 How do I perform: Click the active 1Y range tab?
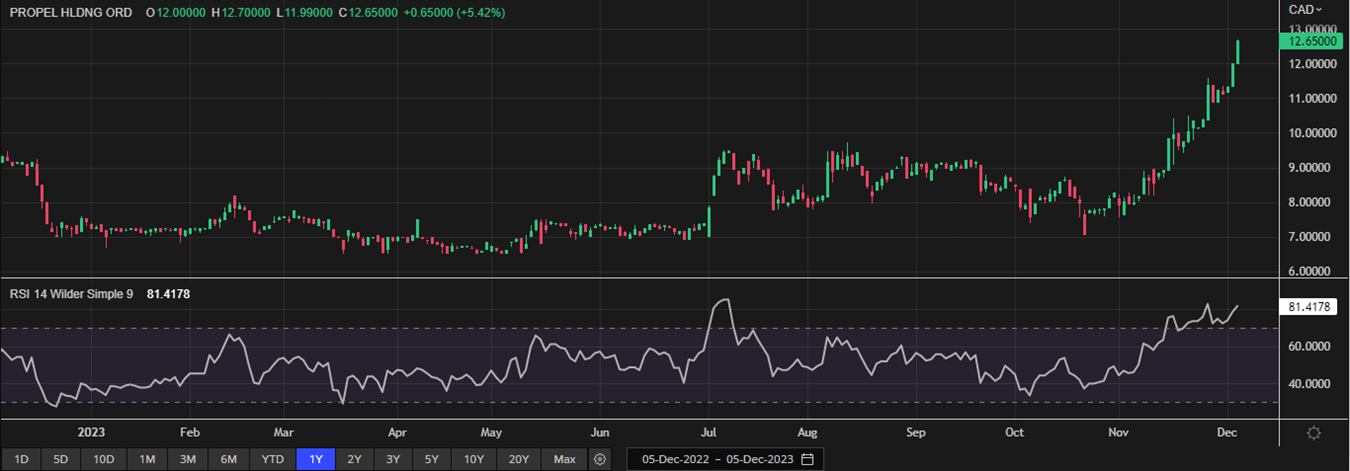coord(316,459)
